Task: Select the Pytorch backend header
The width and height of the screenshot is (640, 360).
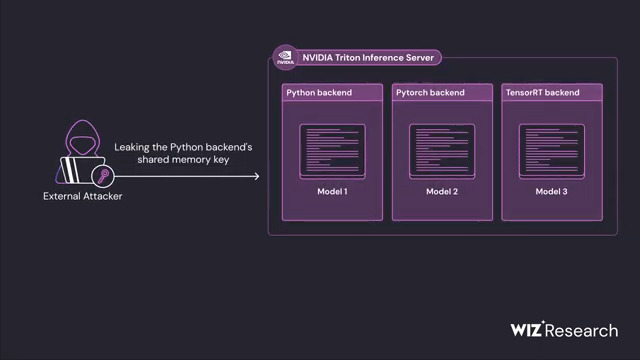Action: (x=442, y=93)
